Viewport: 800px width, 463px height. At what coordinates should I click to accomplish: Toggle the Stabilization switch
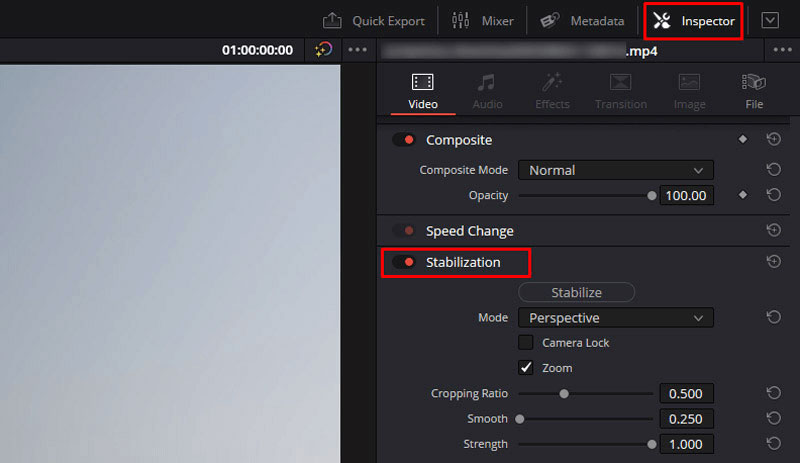click(404, 262)
